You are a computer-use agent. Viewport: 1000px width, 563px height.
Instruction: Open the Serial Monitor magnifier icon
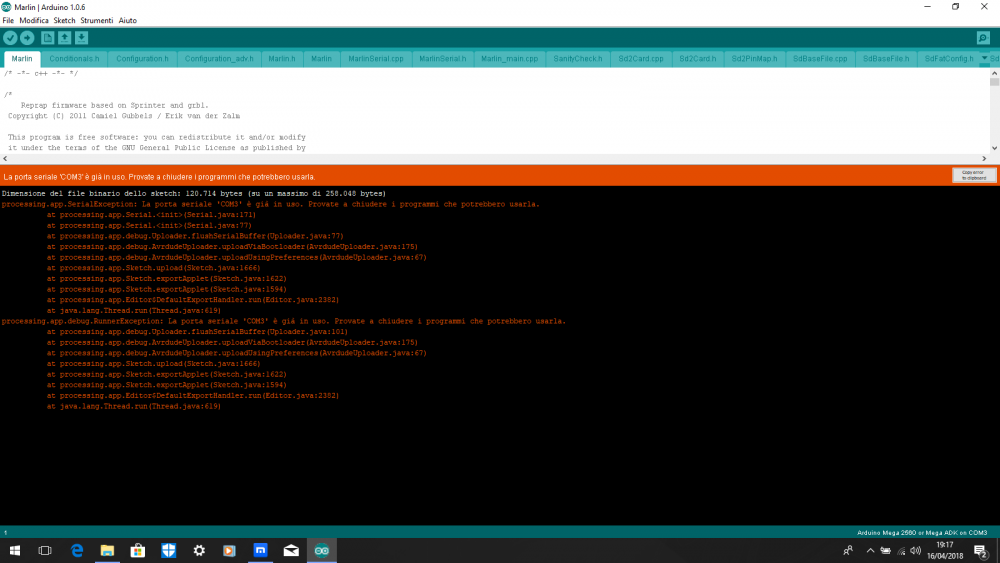tap(983, 38)
